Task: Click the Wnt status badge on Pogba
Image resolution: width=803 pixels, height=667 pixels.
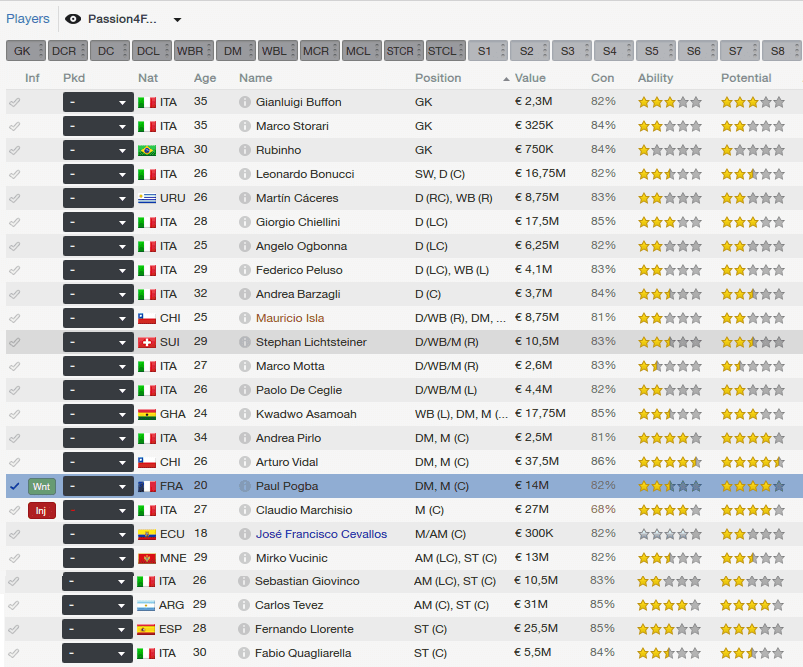Action: coord(41,486)
